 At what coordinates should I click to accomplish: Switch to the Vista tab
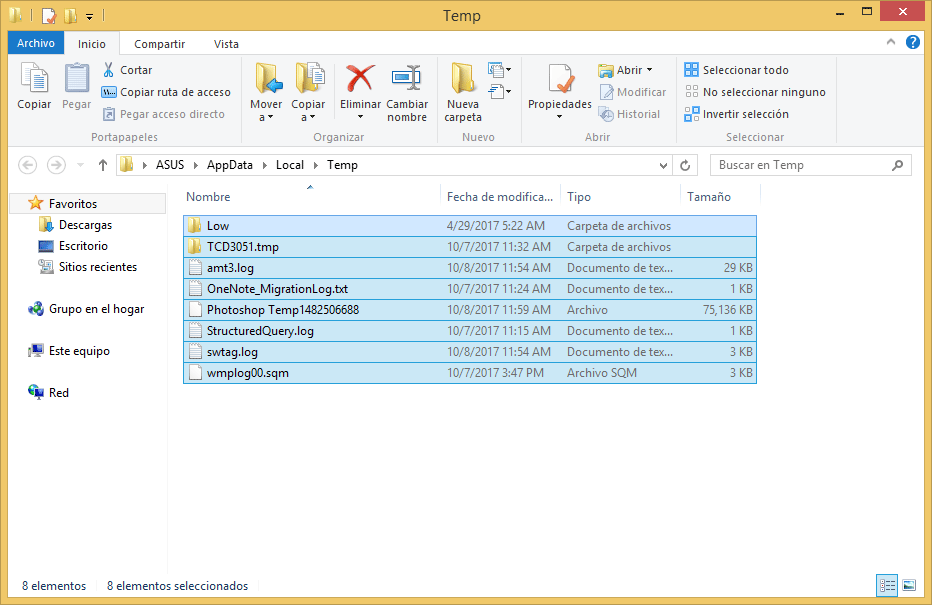pyautogui.click(x=226, y=44)
